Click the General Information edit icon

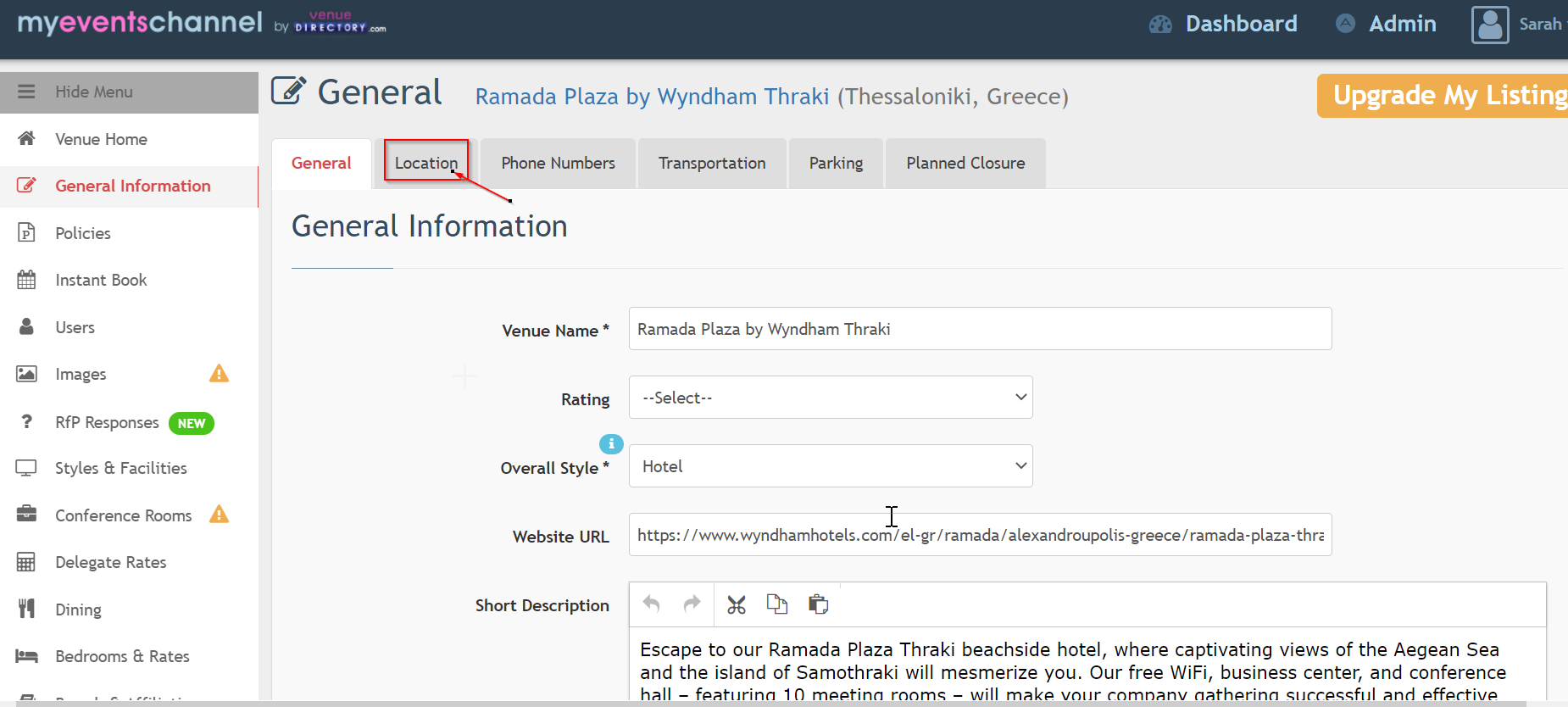coord(26,185)
